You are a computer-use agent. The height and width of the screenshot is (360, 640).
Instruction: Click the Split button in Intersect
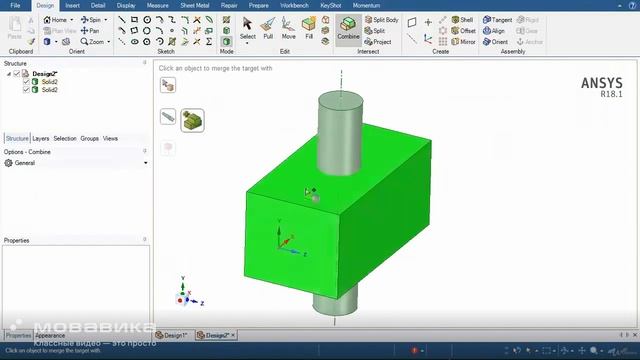point(375,31)
